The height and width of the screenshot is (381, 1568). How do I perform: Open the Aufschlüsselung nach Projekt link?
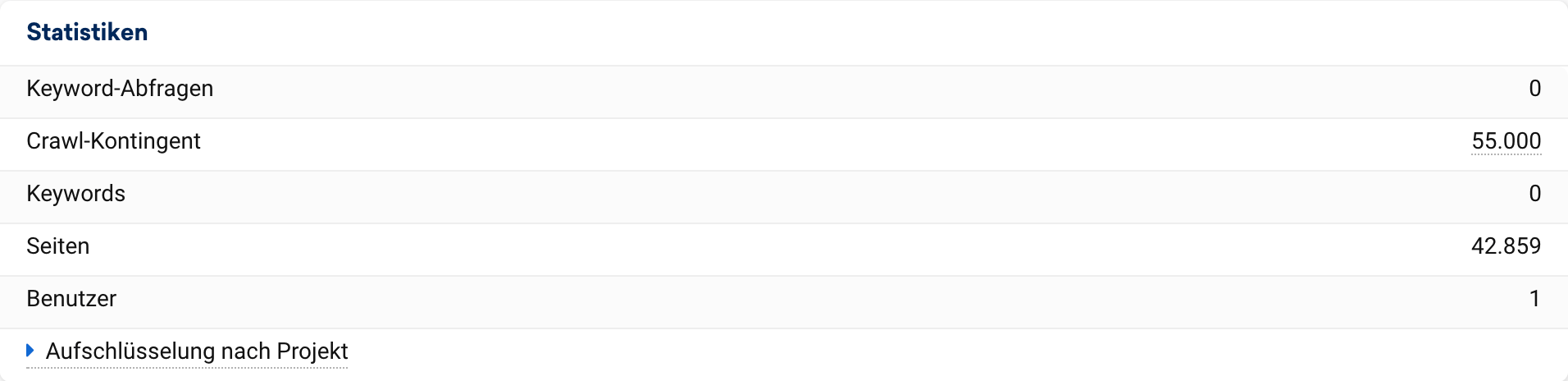(x=197, y=351)
